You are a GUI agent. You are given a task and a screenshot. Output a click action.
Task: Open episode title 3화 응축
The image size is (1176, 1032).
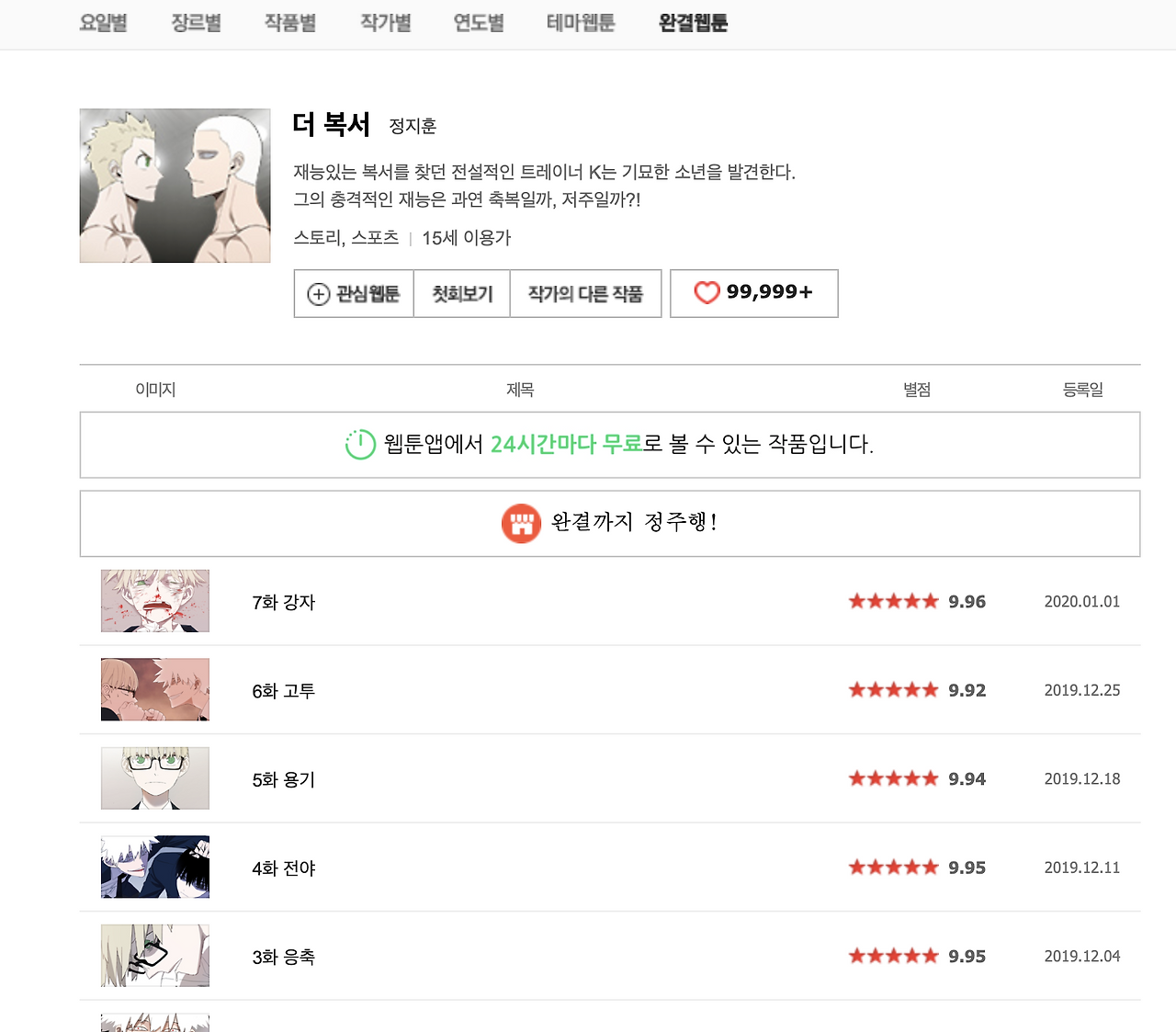[284, 958]
